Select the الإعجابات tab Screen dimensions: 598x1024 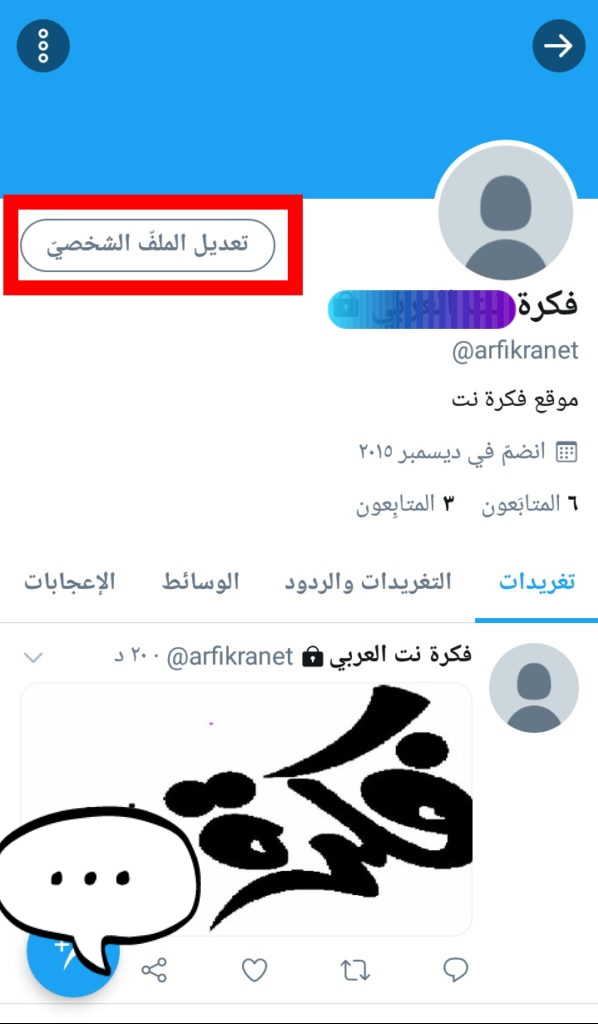coord(70,581)
